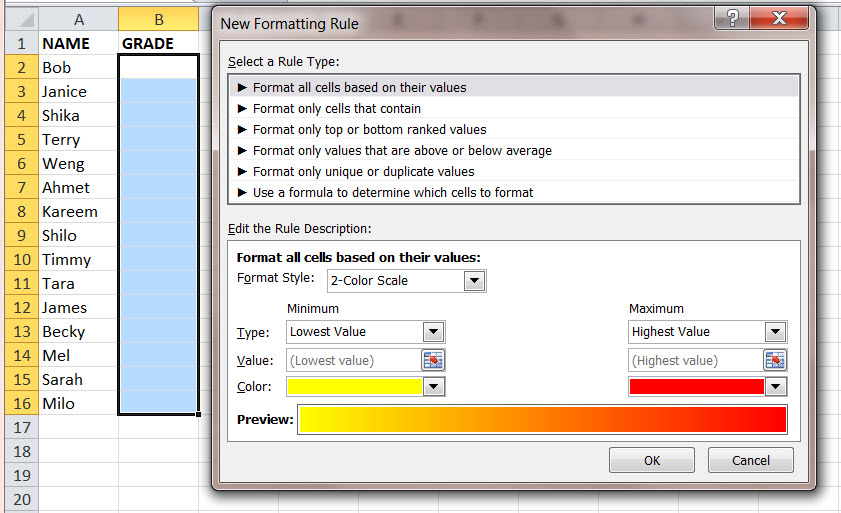
Task: Click the fill handle at selection corner
Action: tap(198, 414)
